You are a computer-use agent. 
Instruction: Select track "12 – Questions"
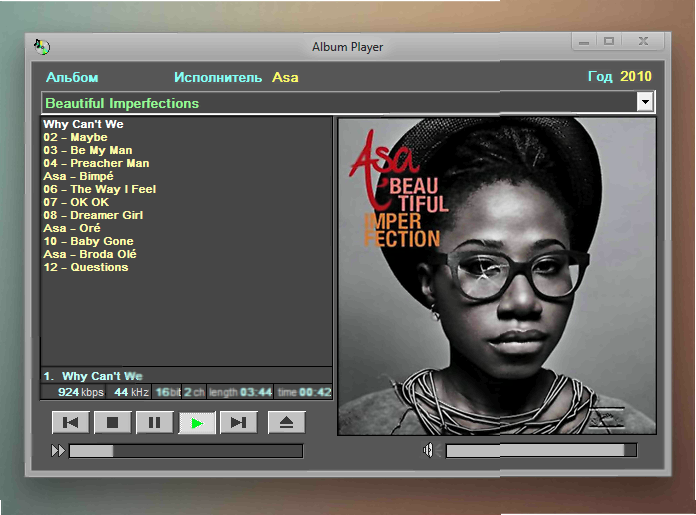coord(86,267)
